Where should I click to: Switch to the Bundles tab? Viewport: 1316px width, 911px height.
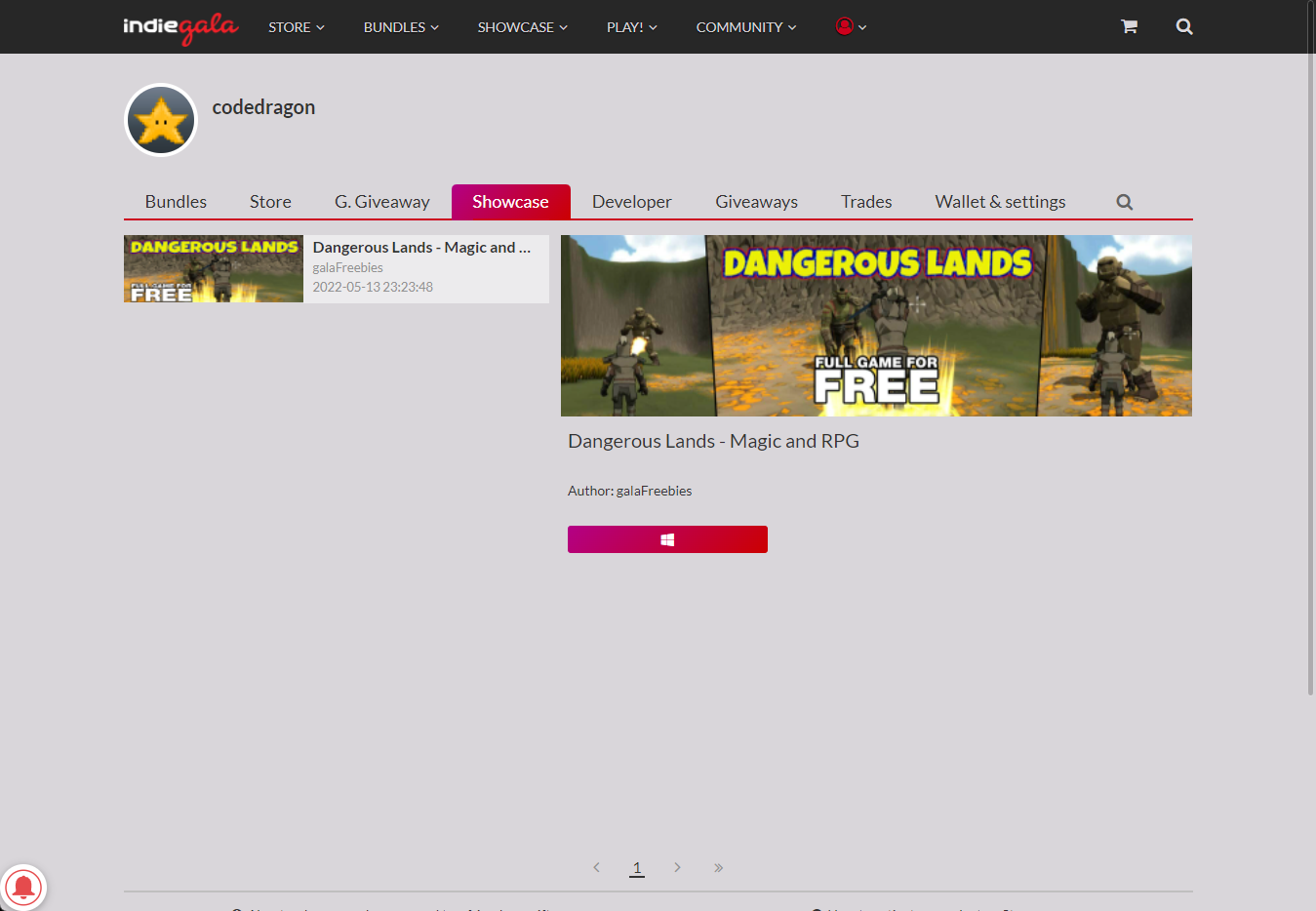[176, 202]
